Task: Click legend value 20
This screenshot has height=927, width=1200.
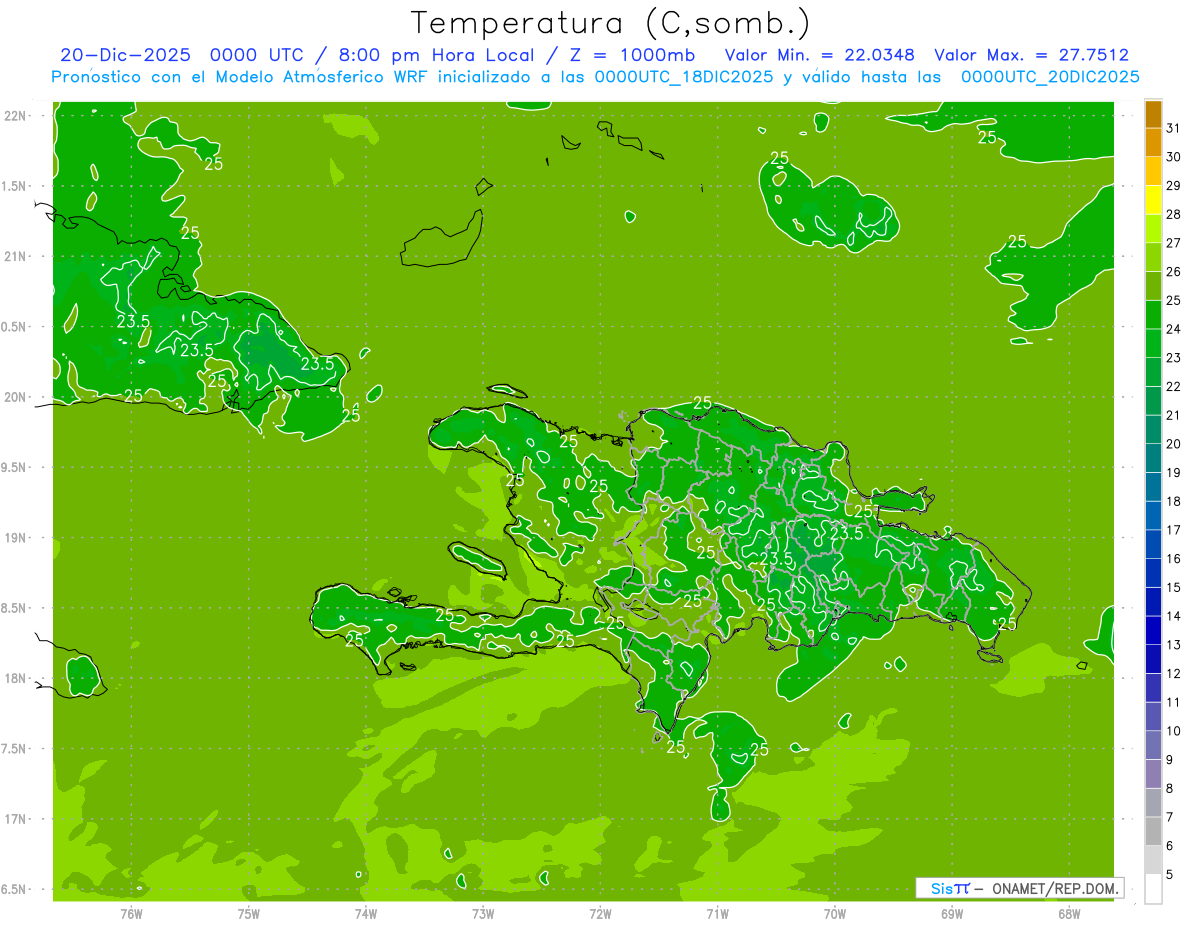Action: pos(1173,444)
